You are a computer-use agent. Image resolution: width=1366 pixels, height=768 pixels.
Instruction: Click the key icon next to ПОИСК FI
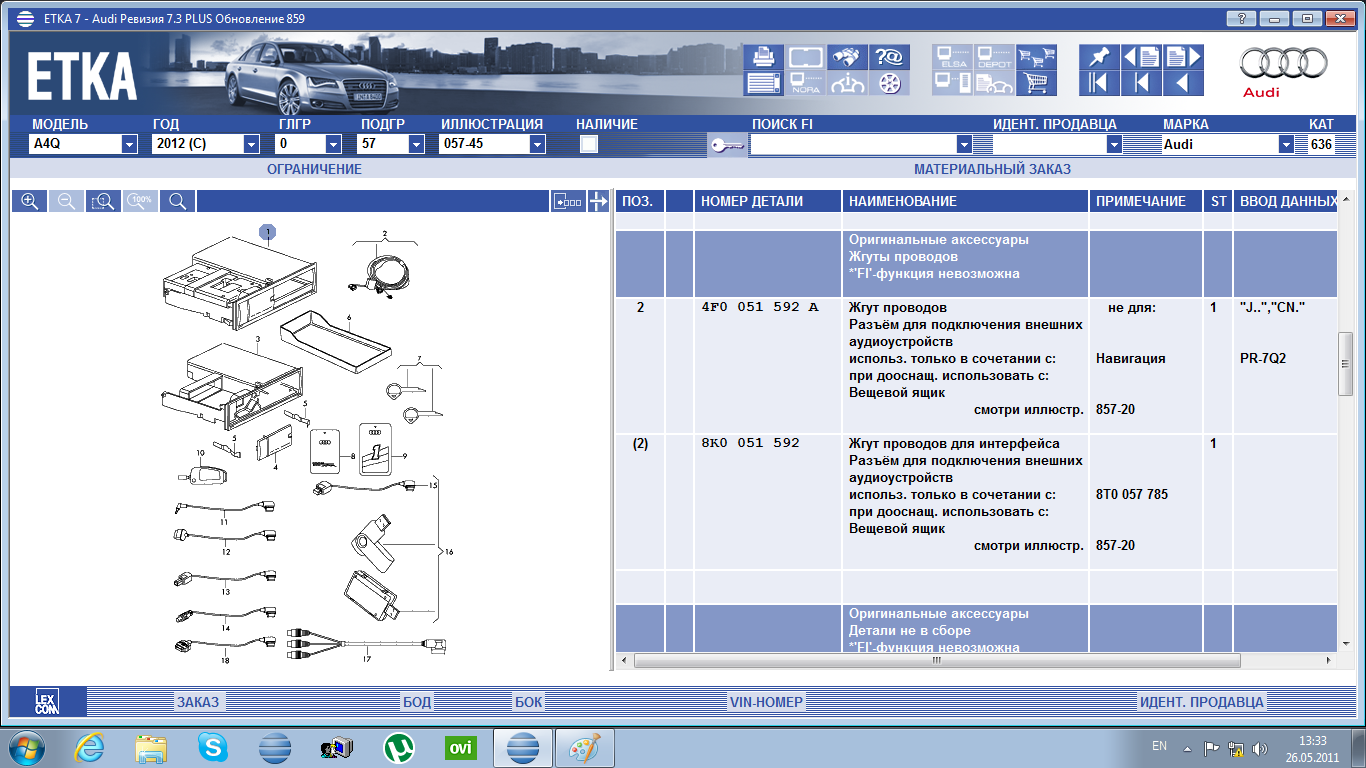726,144
